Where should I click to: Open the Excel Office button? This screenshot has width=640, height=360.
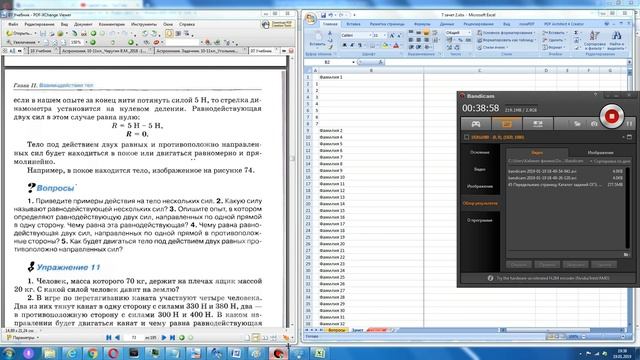(x=311, y=18)
